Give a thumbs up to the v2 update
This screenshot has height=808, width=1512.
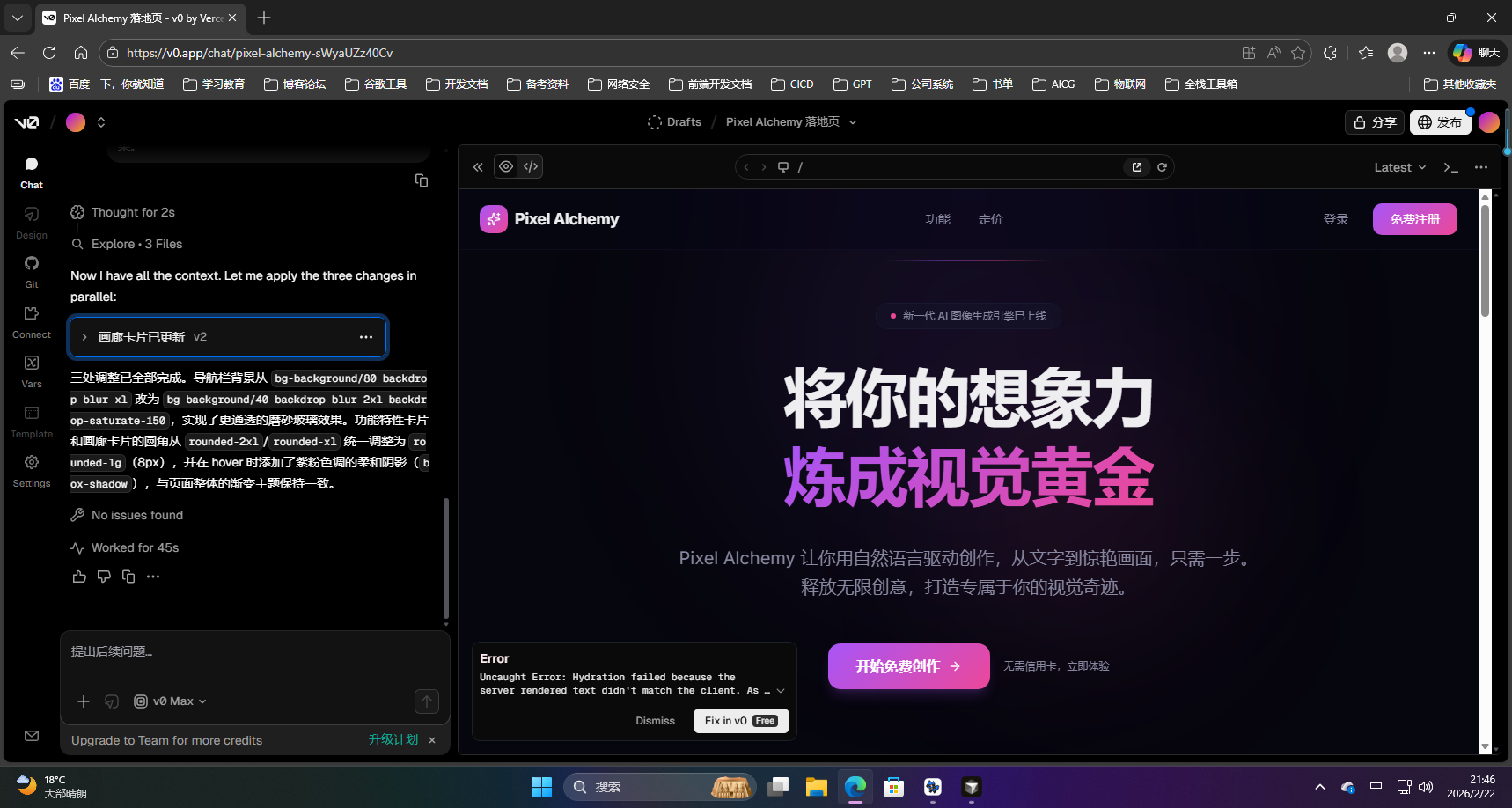[79, 576]
